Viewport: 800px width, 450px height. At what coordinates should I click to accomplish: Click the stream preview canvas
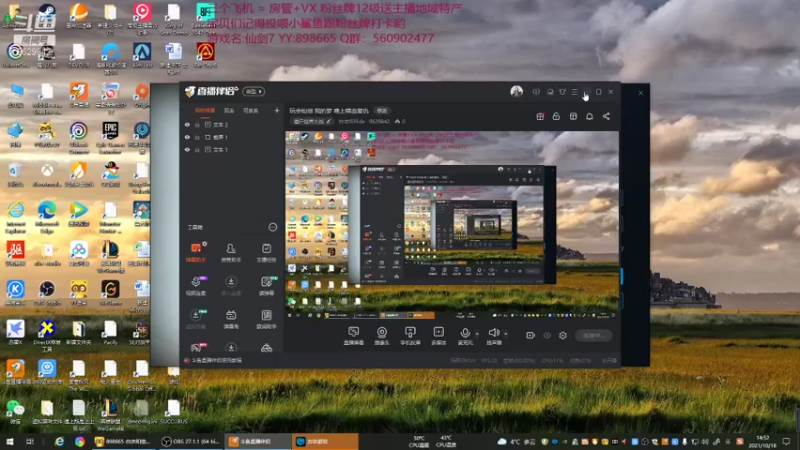pyautogui.click(x=452, y=225)
